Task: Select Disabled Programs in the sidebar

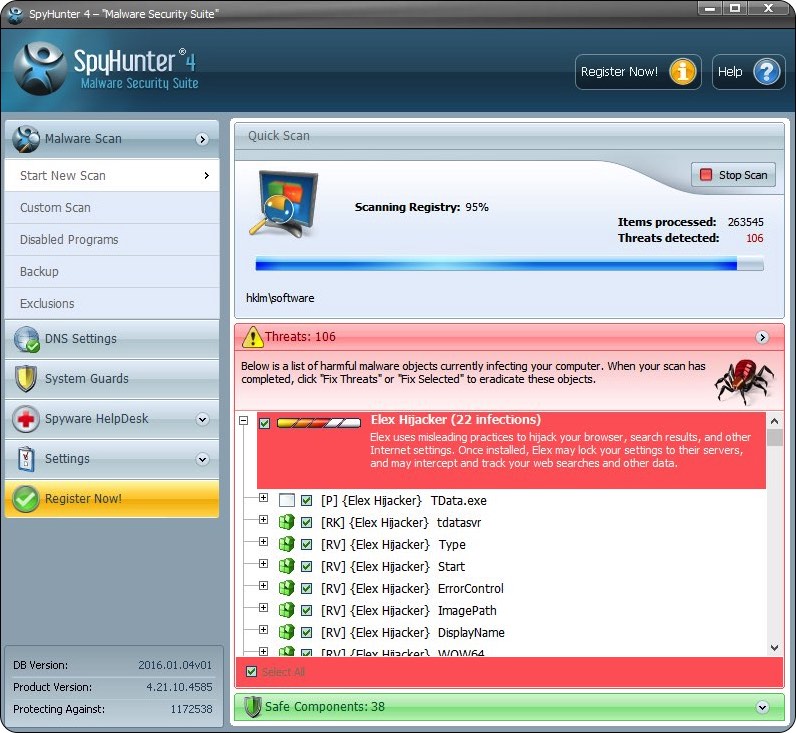Action: 69,240
